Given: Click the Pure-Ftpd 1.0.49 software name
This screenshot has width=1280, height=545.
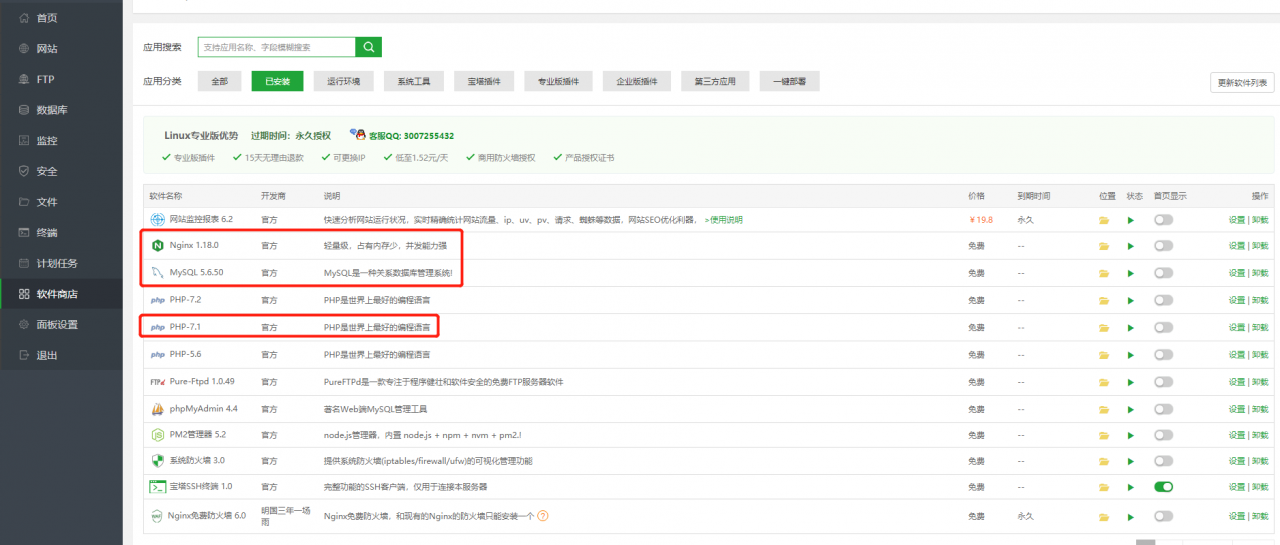Looking at the screenshot, I should point(202,382).
